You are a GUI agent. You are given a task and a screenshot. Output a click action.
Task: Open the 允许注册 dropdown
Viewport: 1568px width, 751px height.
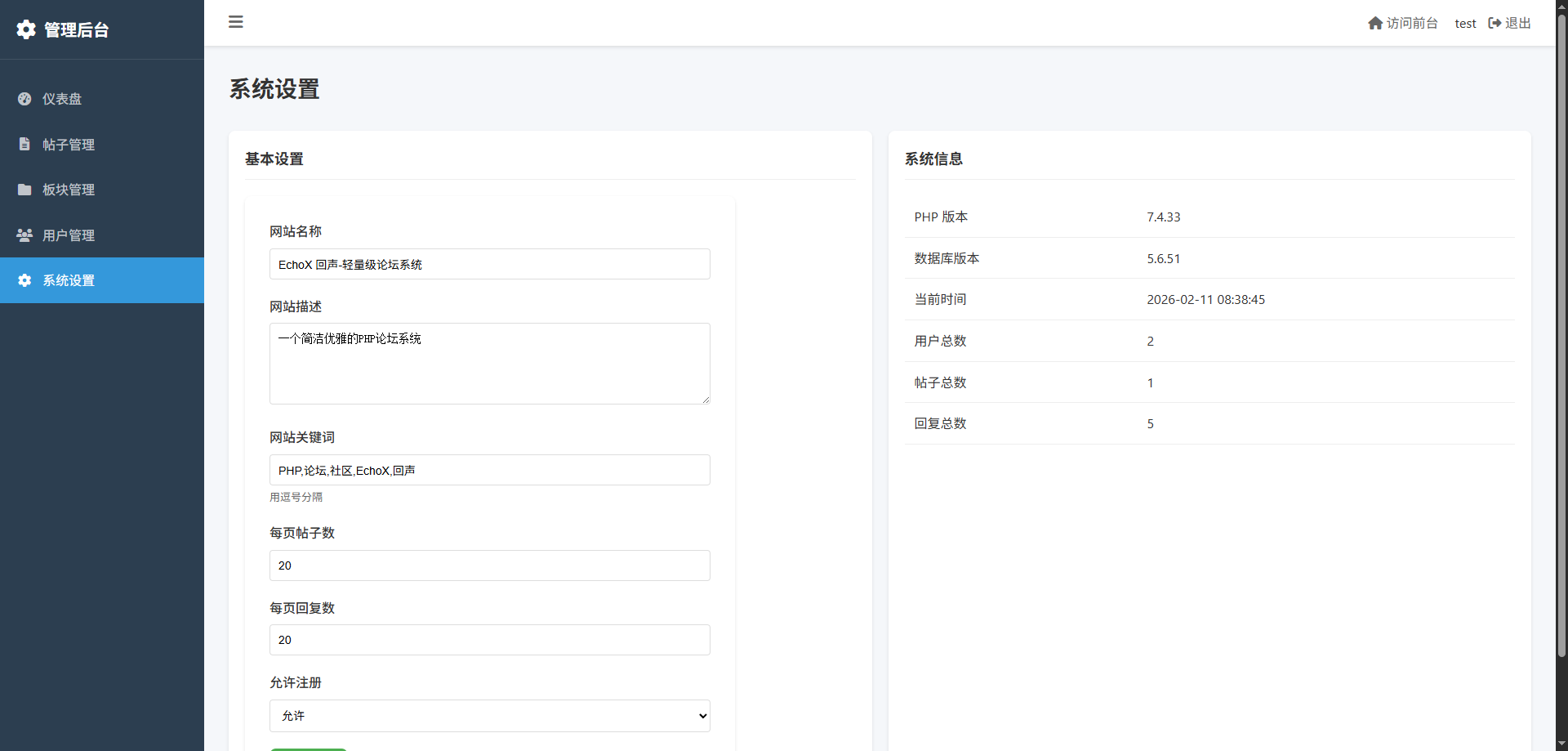(489, 716)
